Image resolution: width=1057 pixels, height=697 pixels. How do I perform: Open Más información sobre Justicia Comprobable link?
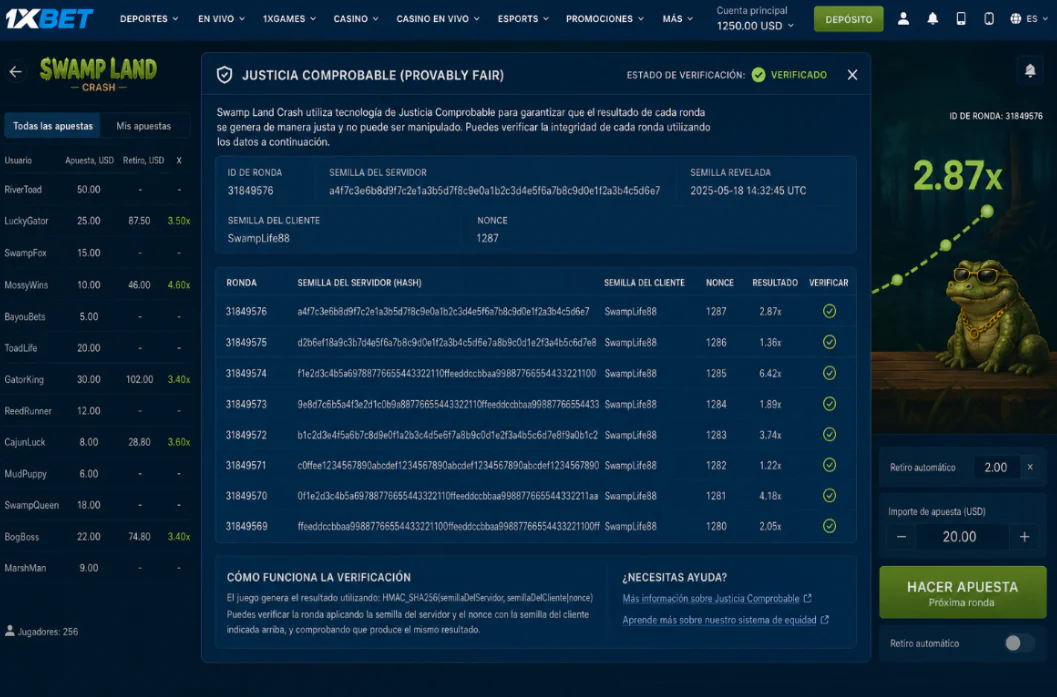pyautogui.click(x=717, y=599)
